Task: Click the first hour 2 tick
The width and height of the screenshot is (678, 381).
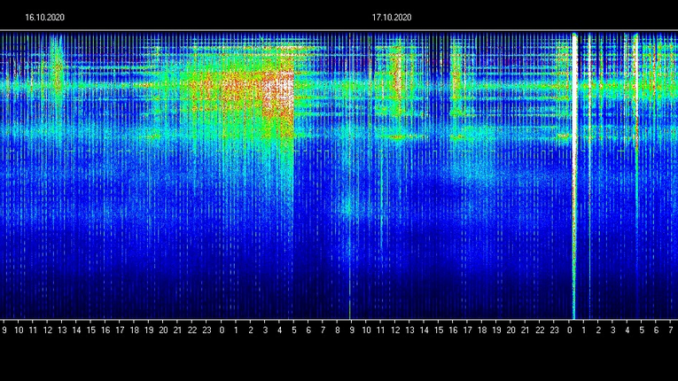Action: (251, 330)
